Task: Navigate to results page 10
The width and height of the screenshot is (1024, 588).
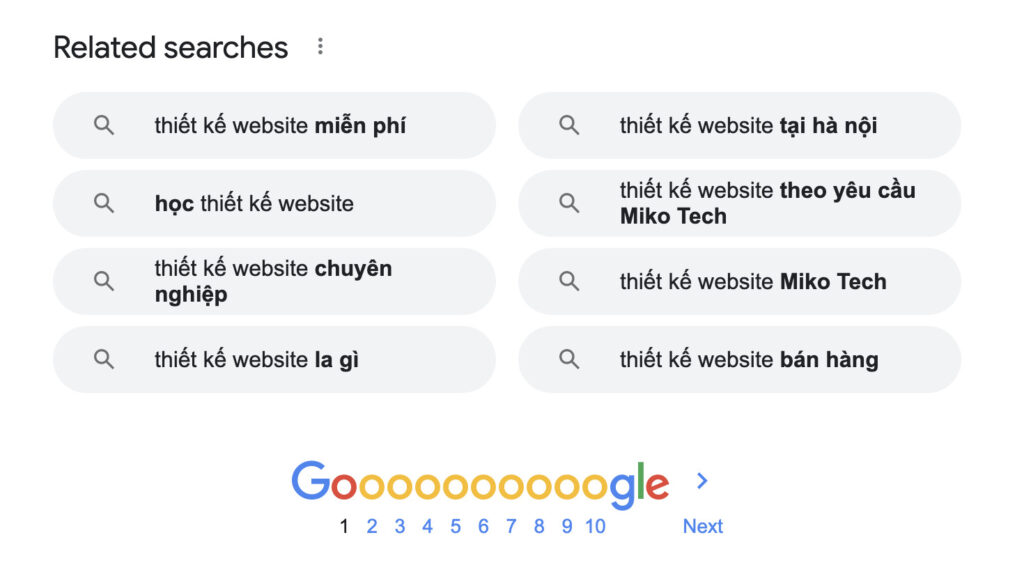Action: (x=595, y=527)
